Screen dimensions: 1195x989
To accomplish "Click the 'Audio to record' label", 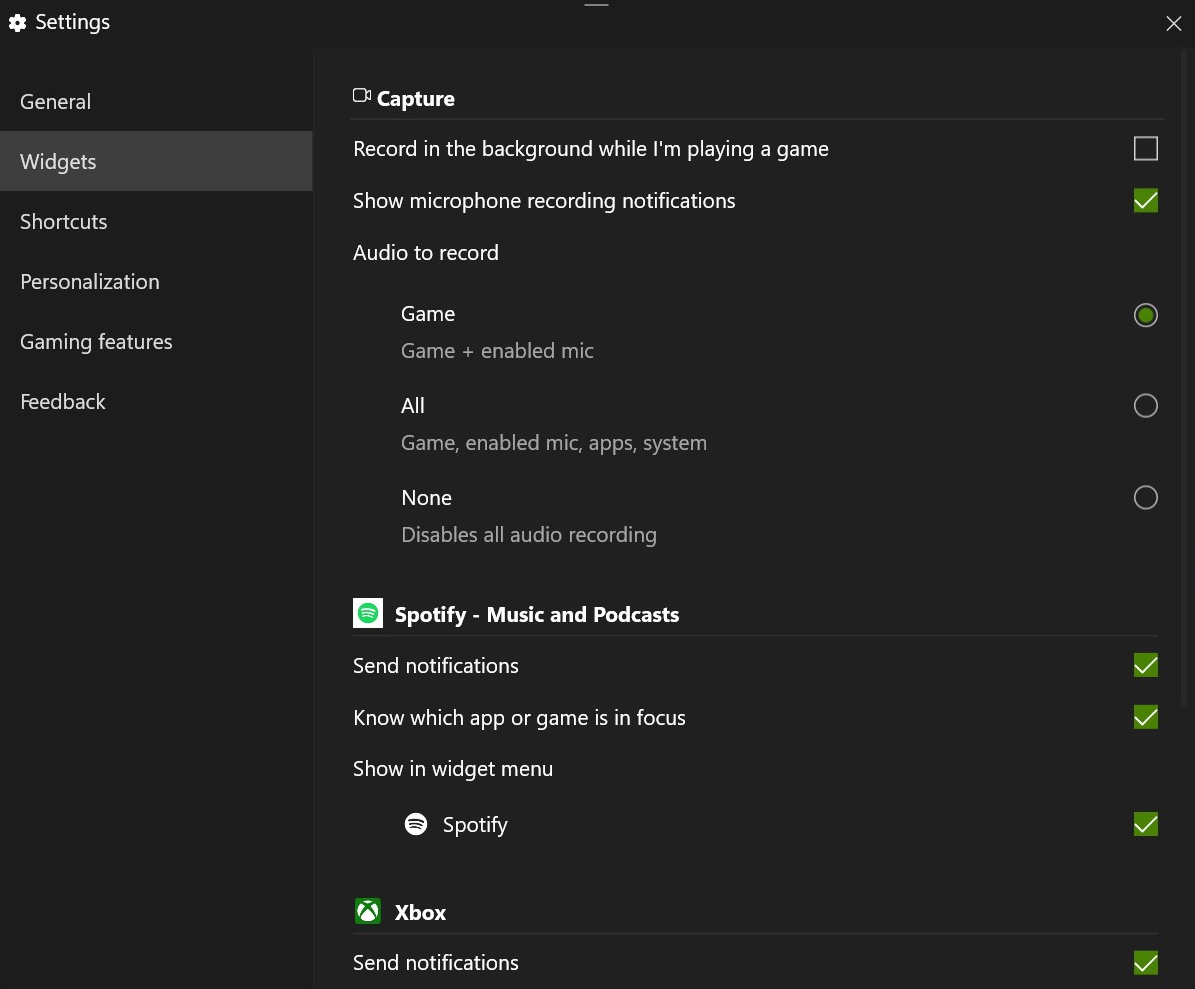I will click(x=425, y=253).
